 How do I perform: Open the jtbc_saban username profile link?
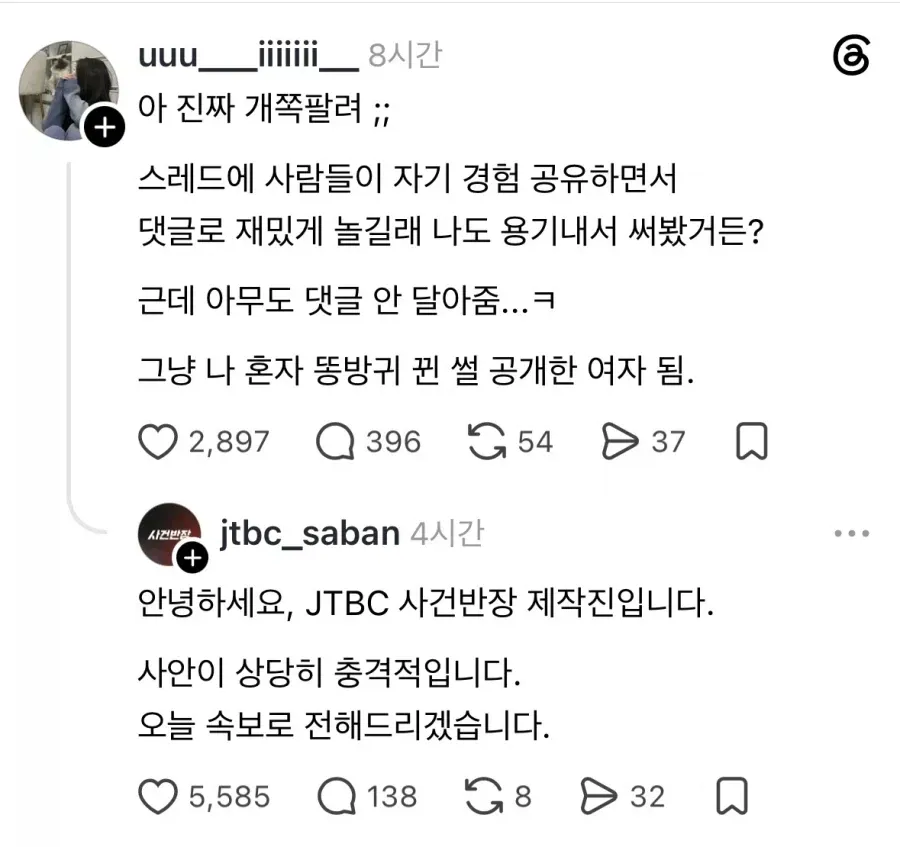(x=309, y=533)
